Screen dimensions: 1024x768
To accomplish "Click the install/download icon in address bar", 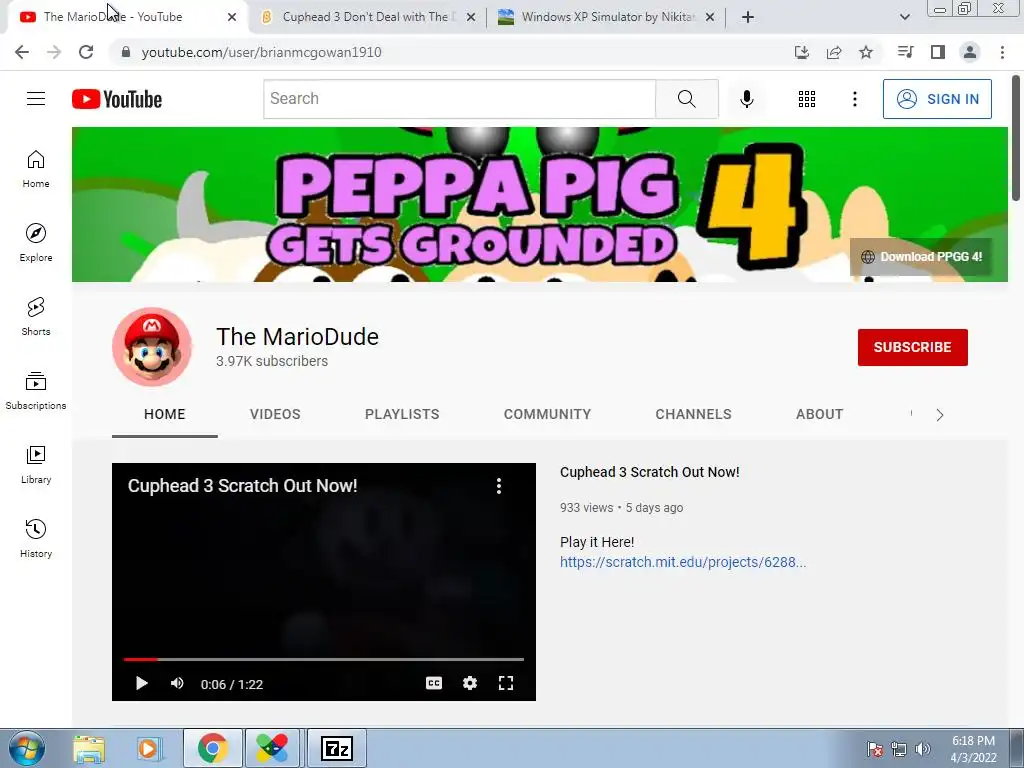I will click(x=802, y=52).
